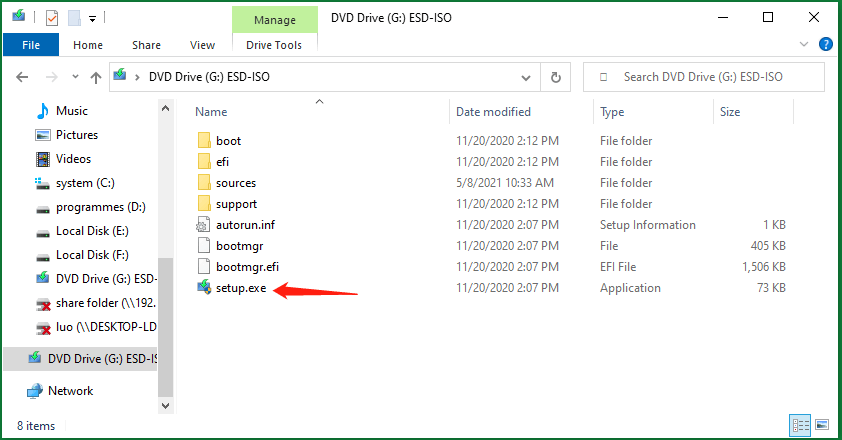Click the Search DVD Drive search box
The image size is (842, 440).
click(x=703, y=77)
